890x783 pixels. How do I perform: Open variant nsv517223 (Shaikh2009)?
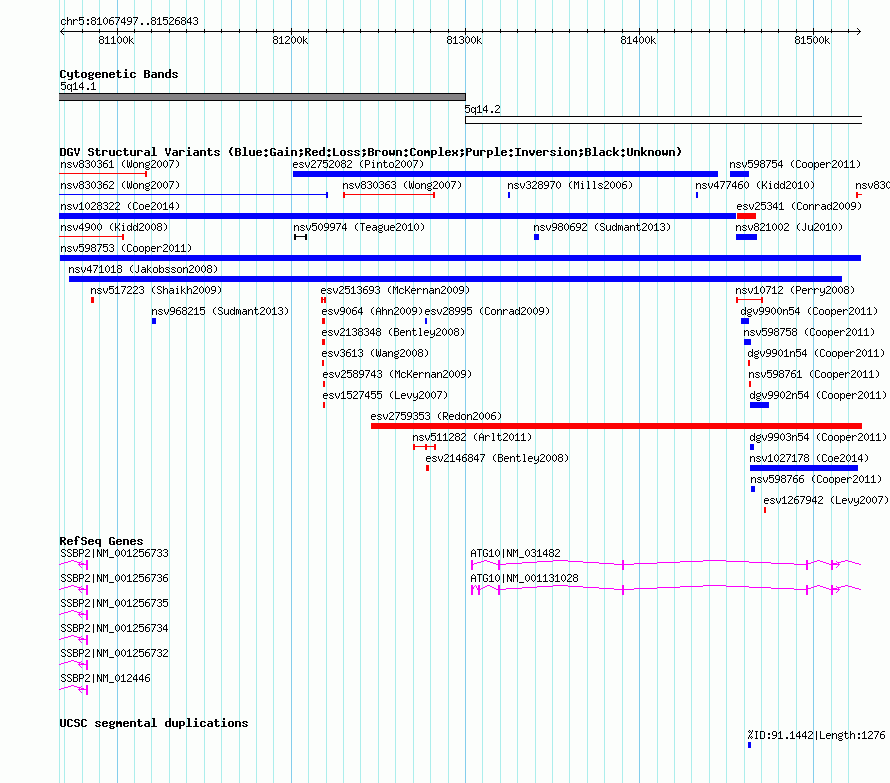coord(156,290)
